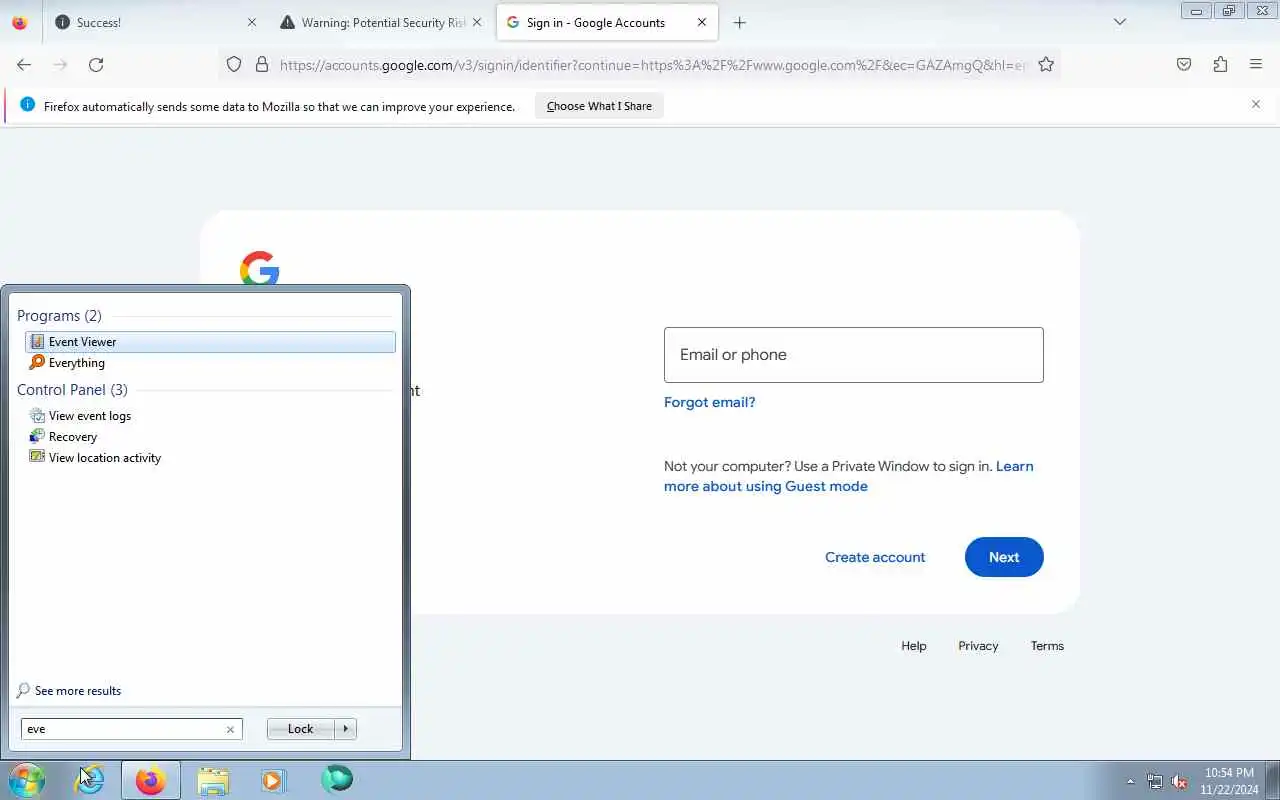Click the address bar URL
The image size is (1280, 800).
point(652,65)
